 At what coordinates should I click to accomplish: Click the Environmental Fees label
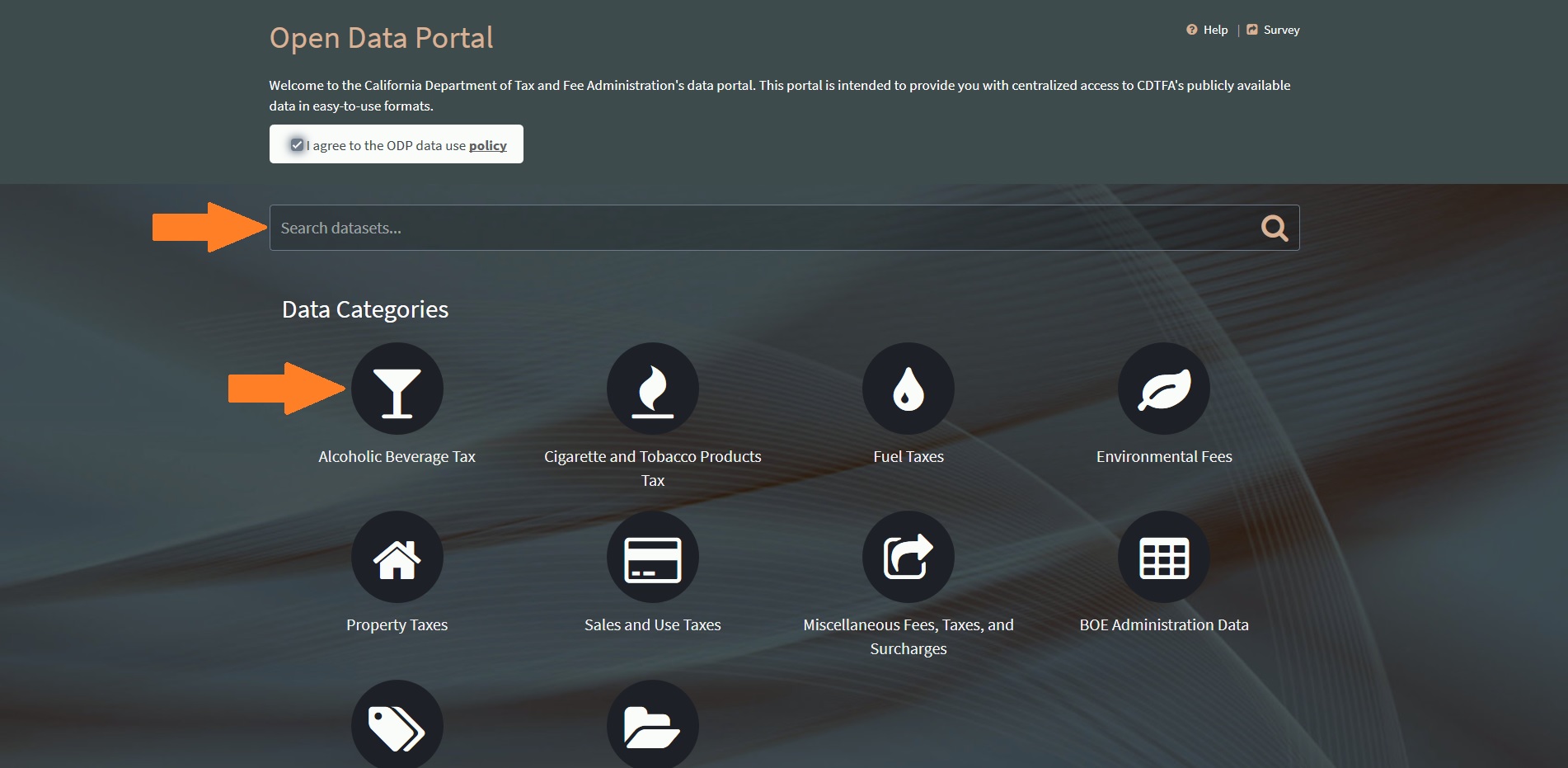click(x=1163, y=456)
